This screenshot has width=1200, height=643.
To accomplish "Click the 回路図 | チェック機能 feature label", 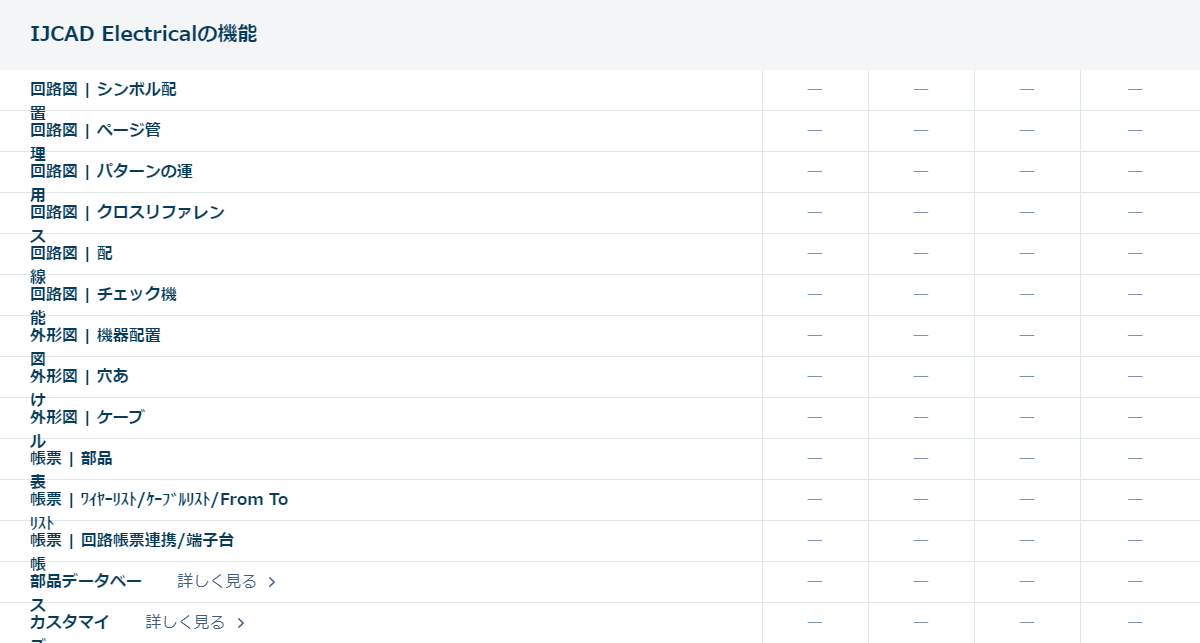I will coord(103,295).
